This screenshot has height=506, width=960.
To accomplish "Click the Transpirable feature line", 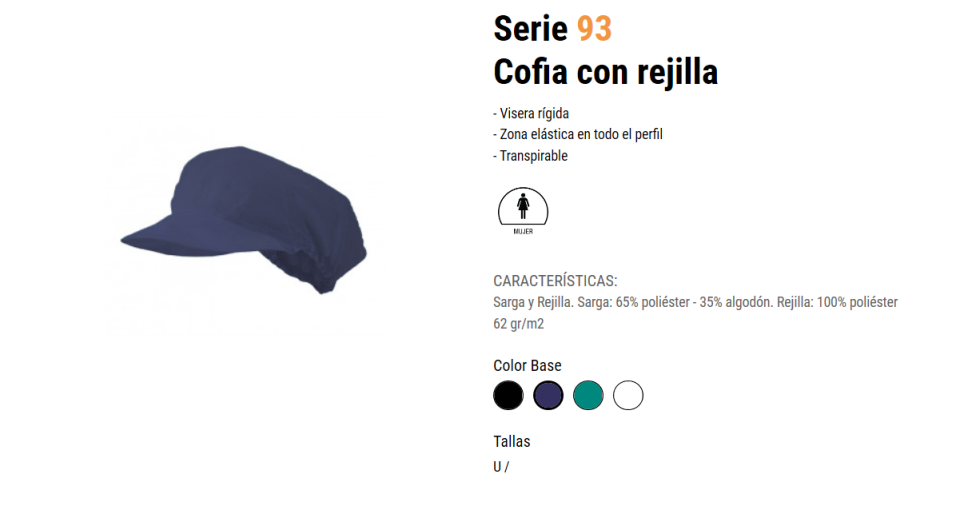I will (530, 156).
